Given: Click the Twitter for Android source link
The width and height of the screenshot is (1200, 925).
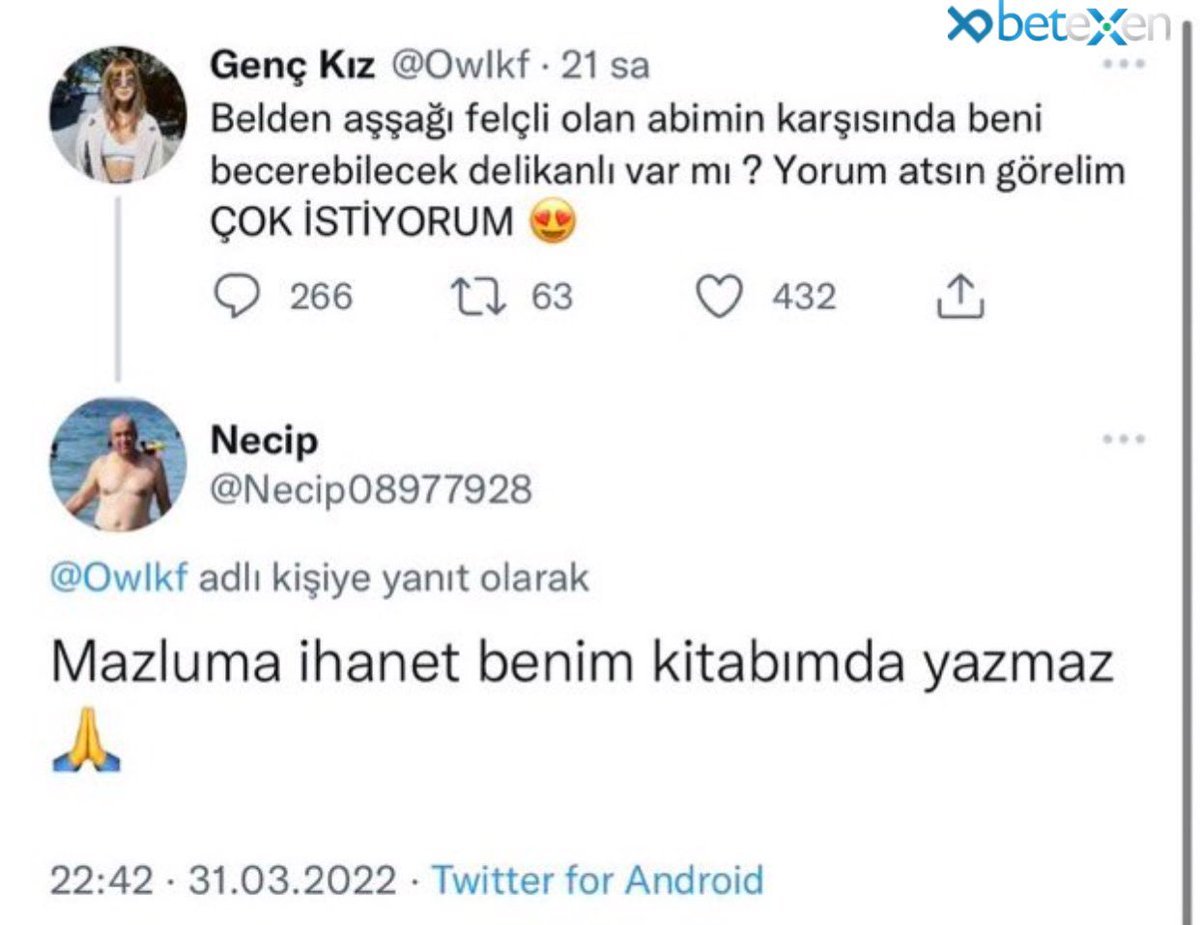Looking at the screenshot, I should click(x=597, y=880).
